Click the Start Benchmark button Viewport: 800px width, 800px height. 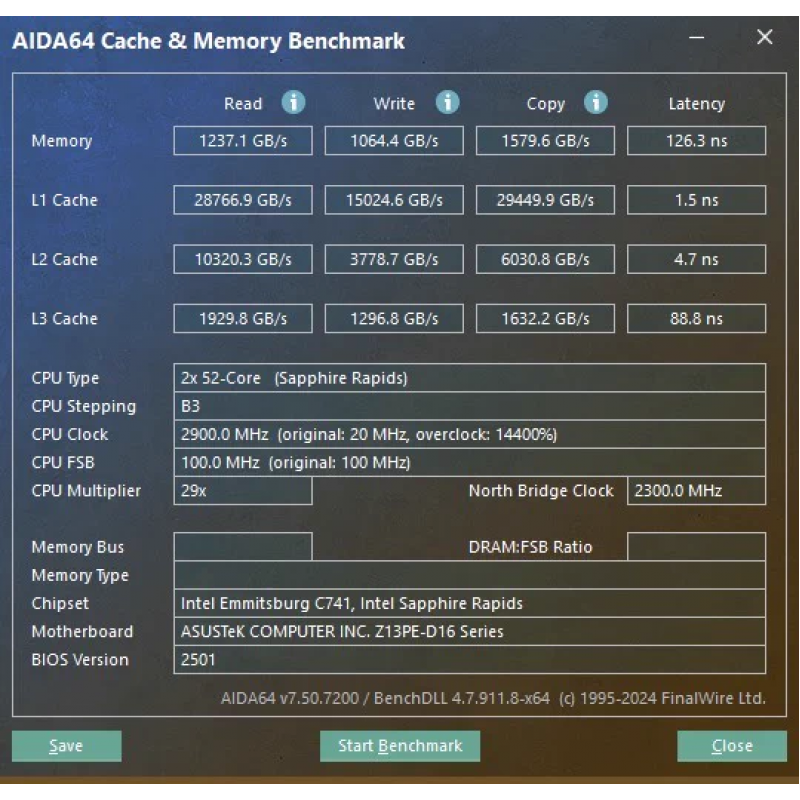point(400,746)
